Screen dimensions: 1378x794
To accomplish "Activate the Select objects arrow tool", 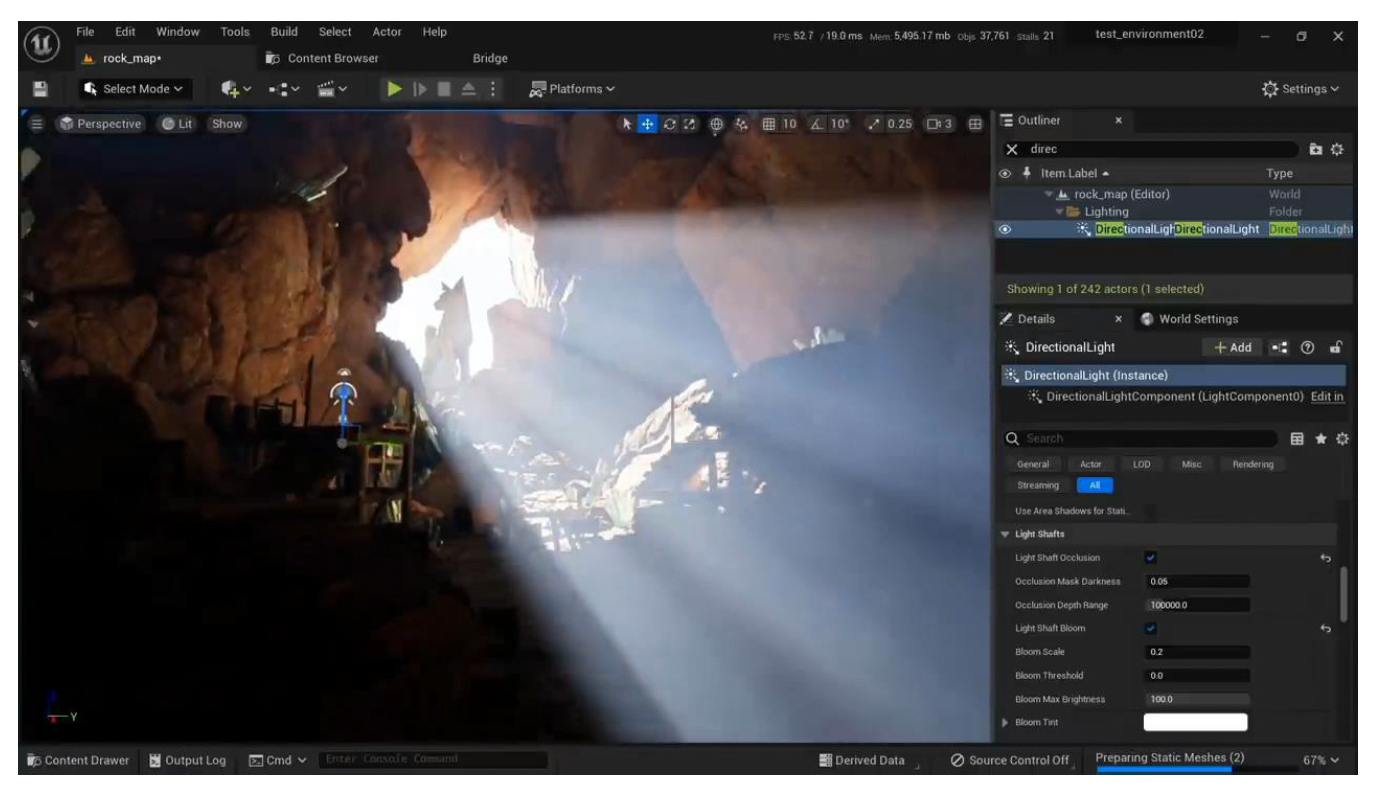I will (x=627, y=124).
